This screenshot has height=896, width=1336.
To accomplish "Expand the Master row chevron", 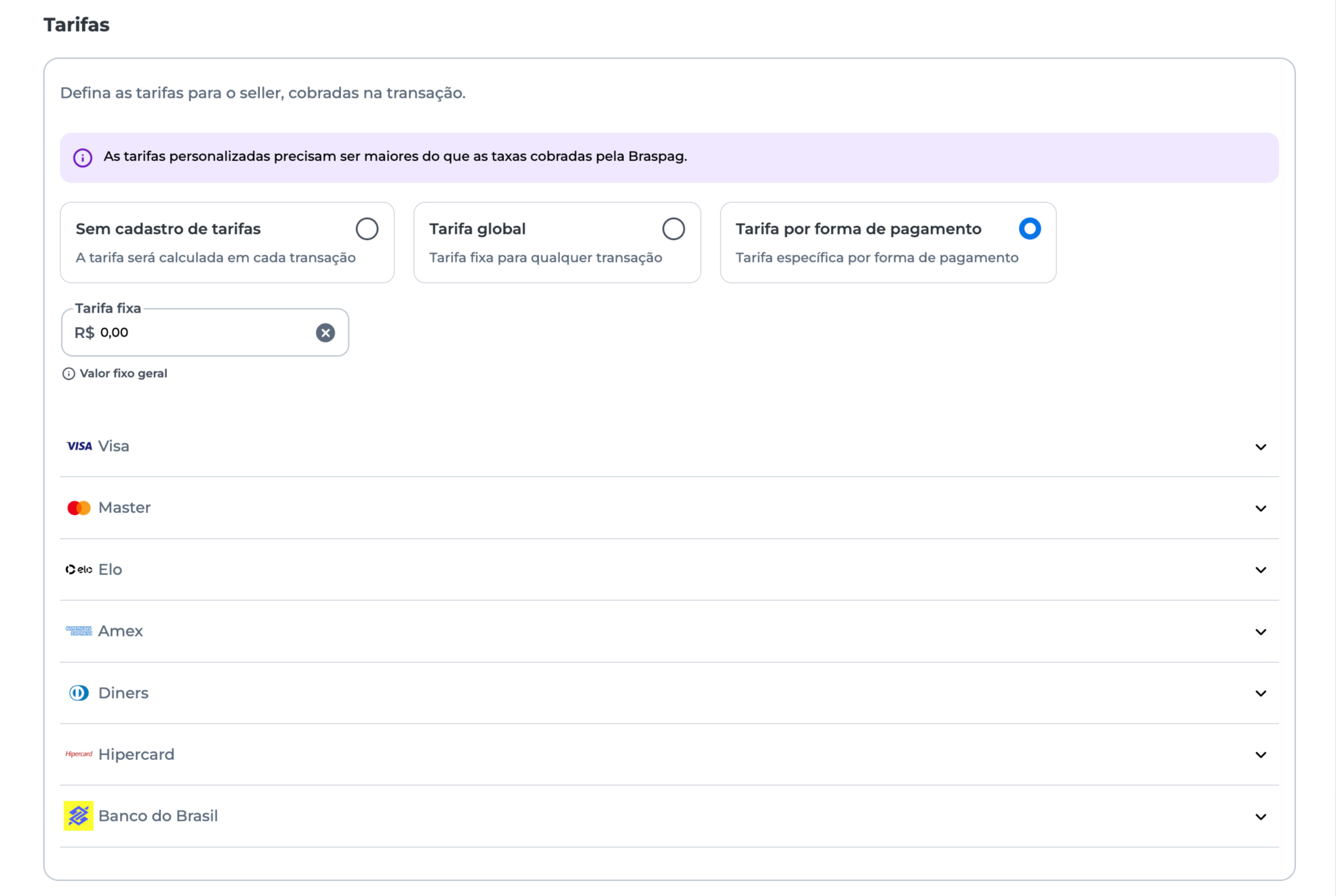I will pos(1260,508).
